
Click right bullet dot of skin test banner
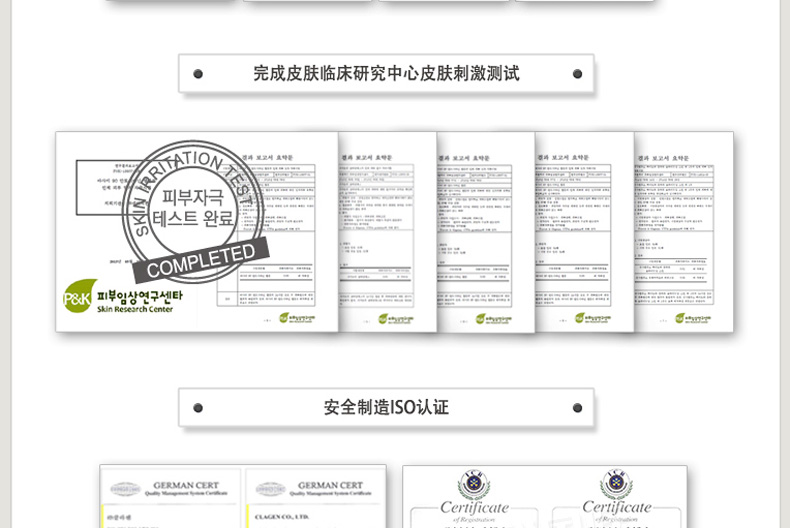coord(577,74)
